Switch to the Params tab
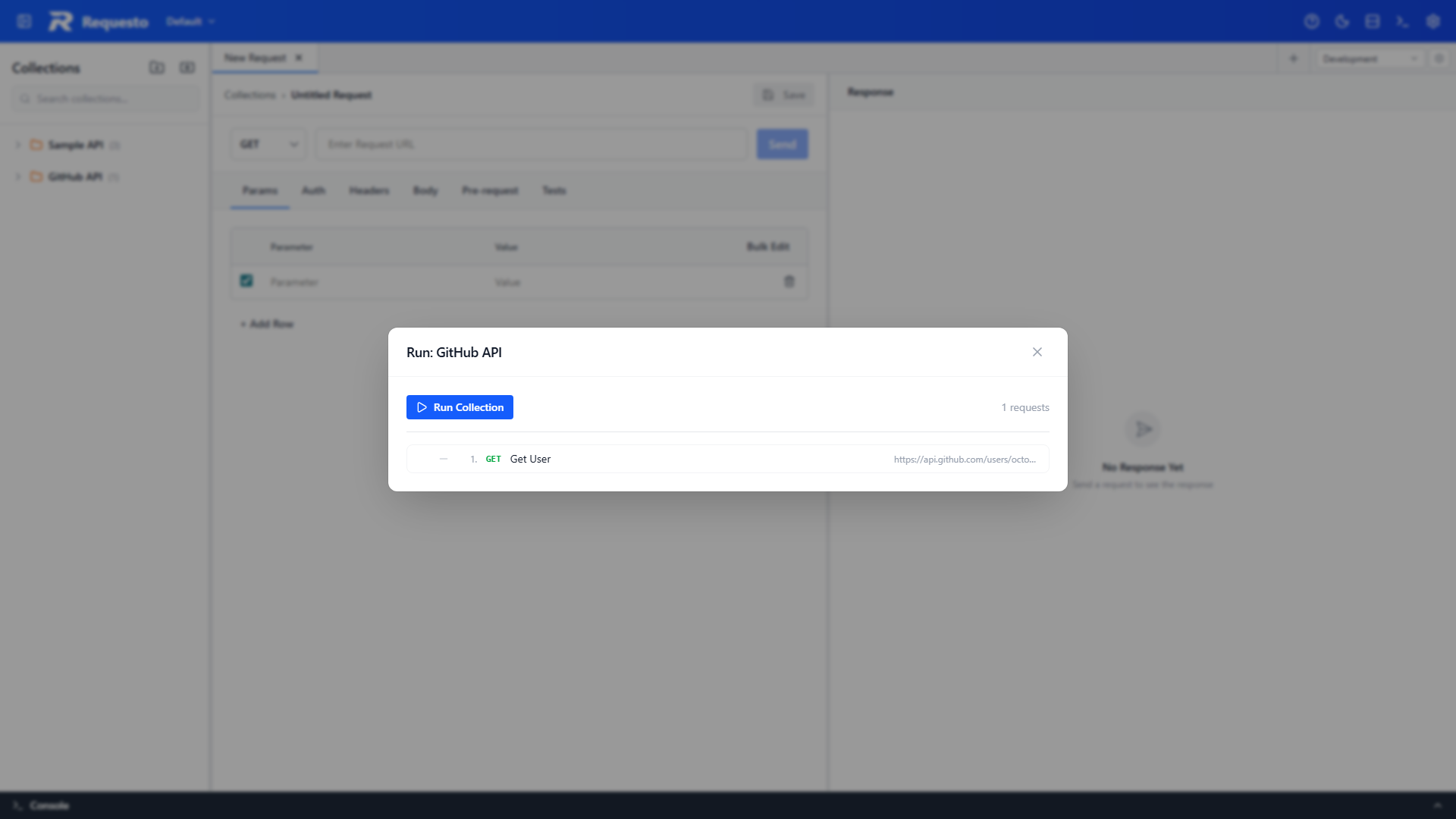The width and height of the screenshot is (1456, 819). (260, 190)
